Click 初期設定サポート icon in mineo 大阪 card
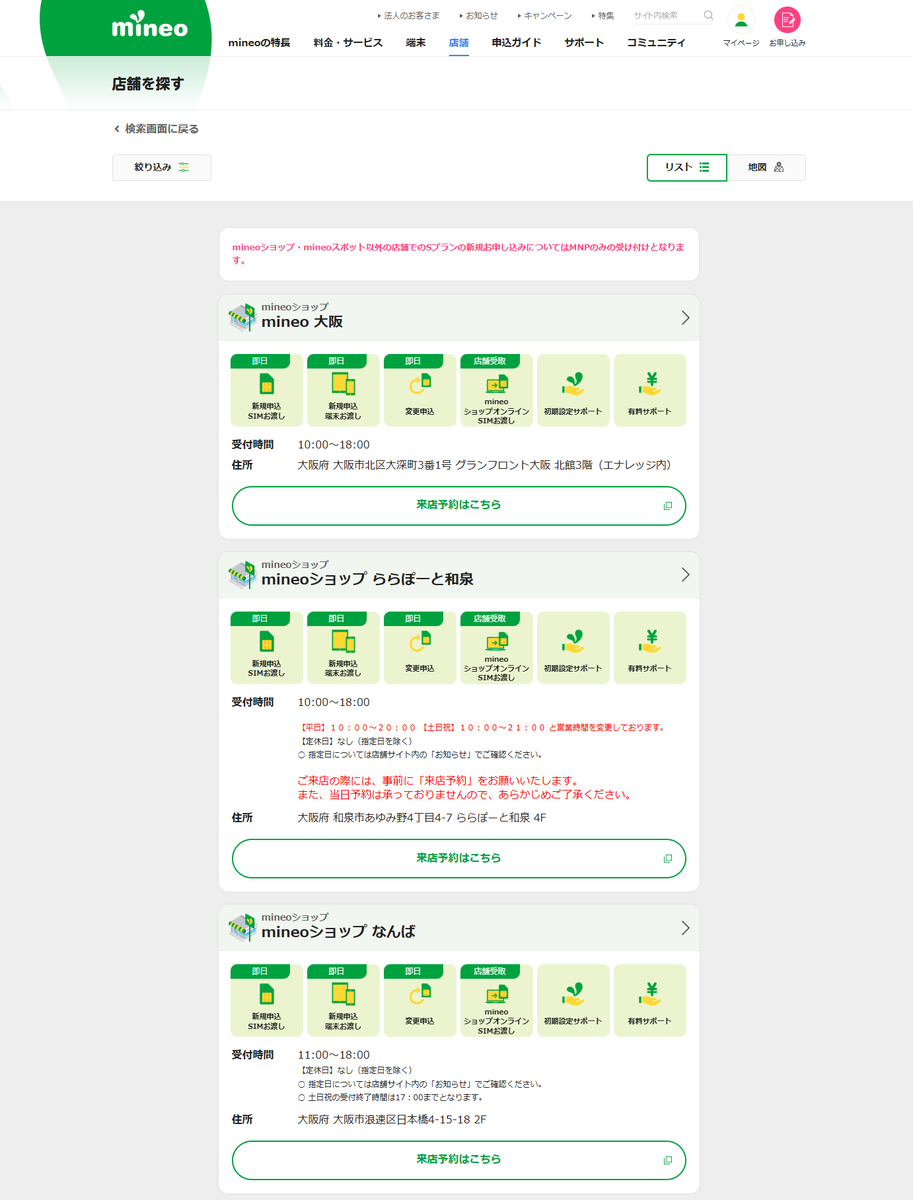Viewport: 913px width, 1200px height. pyautogui.click(x=573, y=391)
